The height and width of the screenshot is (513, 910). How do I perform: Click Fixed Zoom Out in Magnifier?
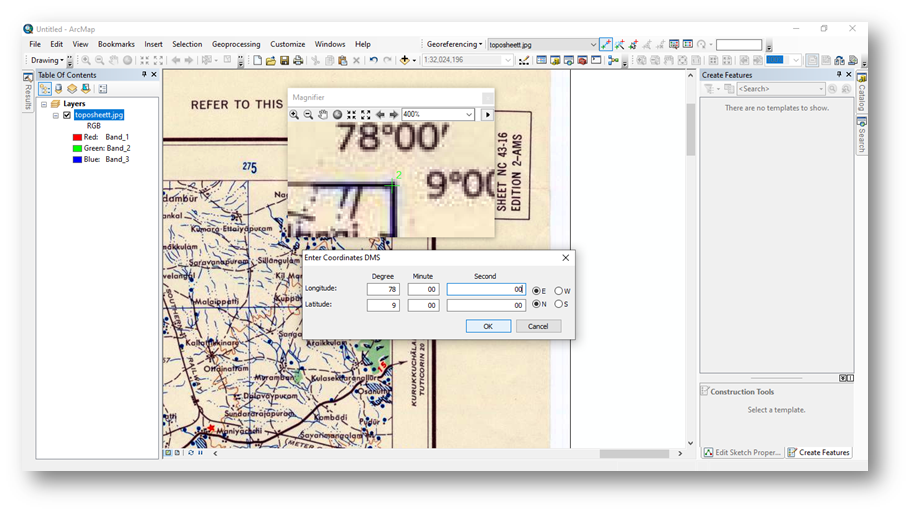[x=366, y=114]
